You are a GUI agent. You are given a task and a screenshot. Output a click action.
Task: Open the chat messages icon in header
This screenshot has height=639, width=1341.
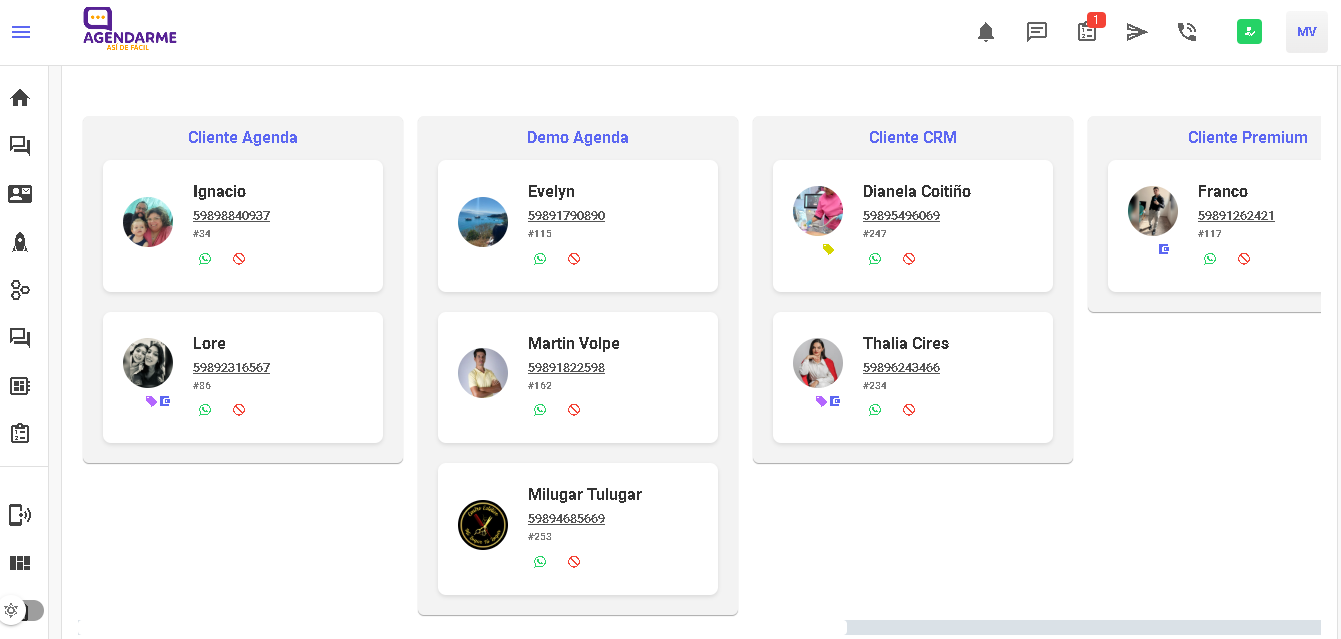[1037, 32]
